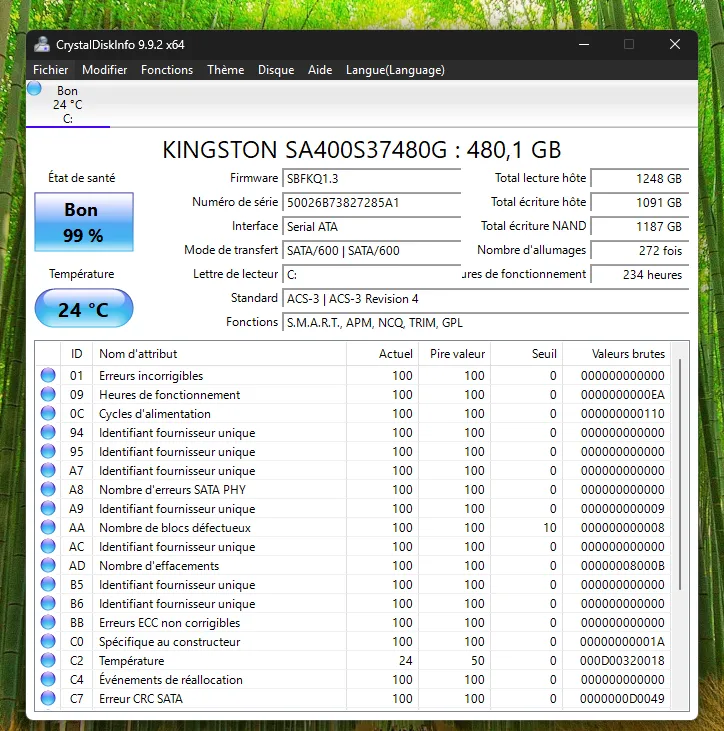The height and width of the screenshot is (731, 724).
Task: Open the Aide menu
Action: (320, 70)
